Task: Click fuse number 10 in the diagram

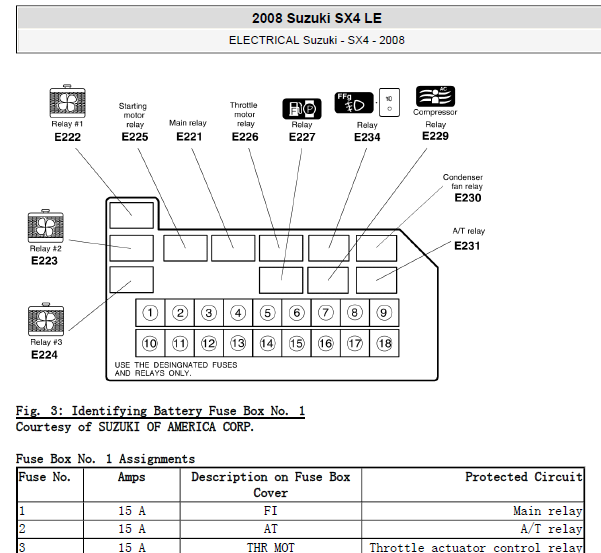Action: (150, 343)
